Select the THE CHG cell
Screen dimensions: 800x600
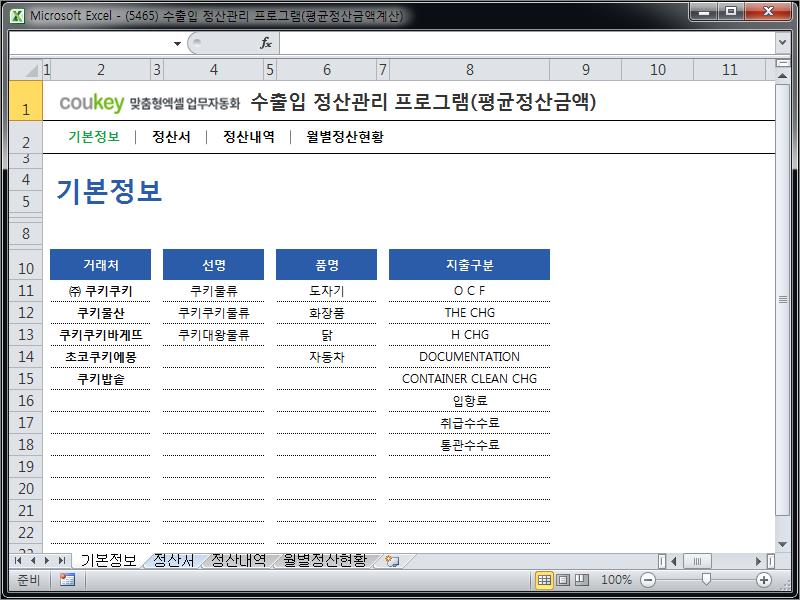coord(469,313)
